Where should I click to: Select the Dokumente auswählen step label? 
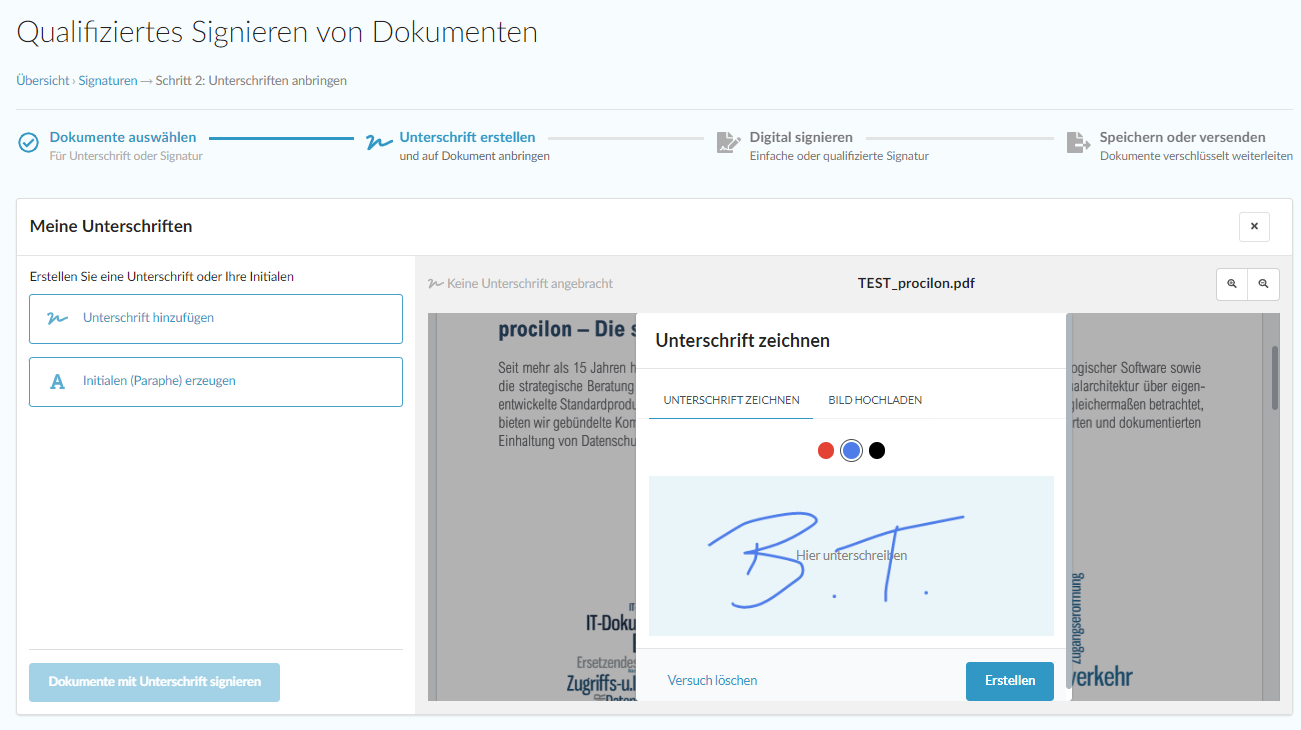point(123,137)
